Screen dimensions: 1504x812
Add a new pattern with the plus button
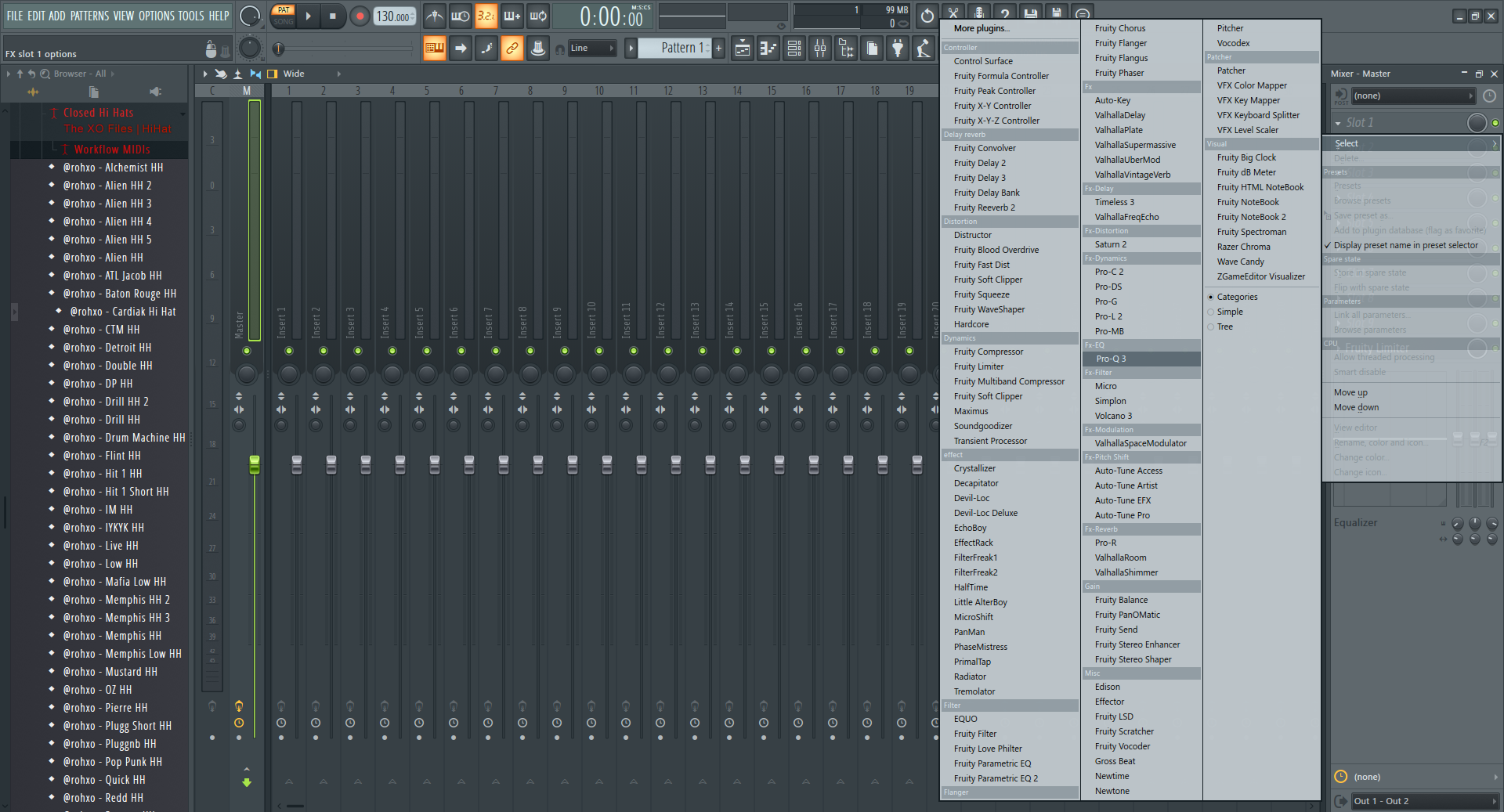point(718,48)
